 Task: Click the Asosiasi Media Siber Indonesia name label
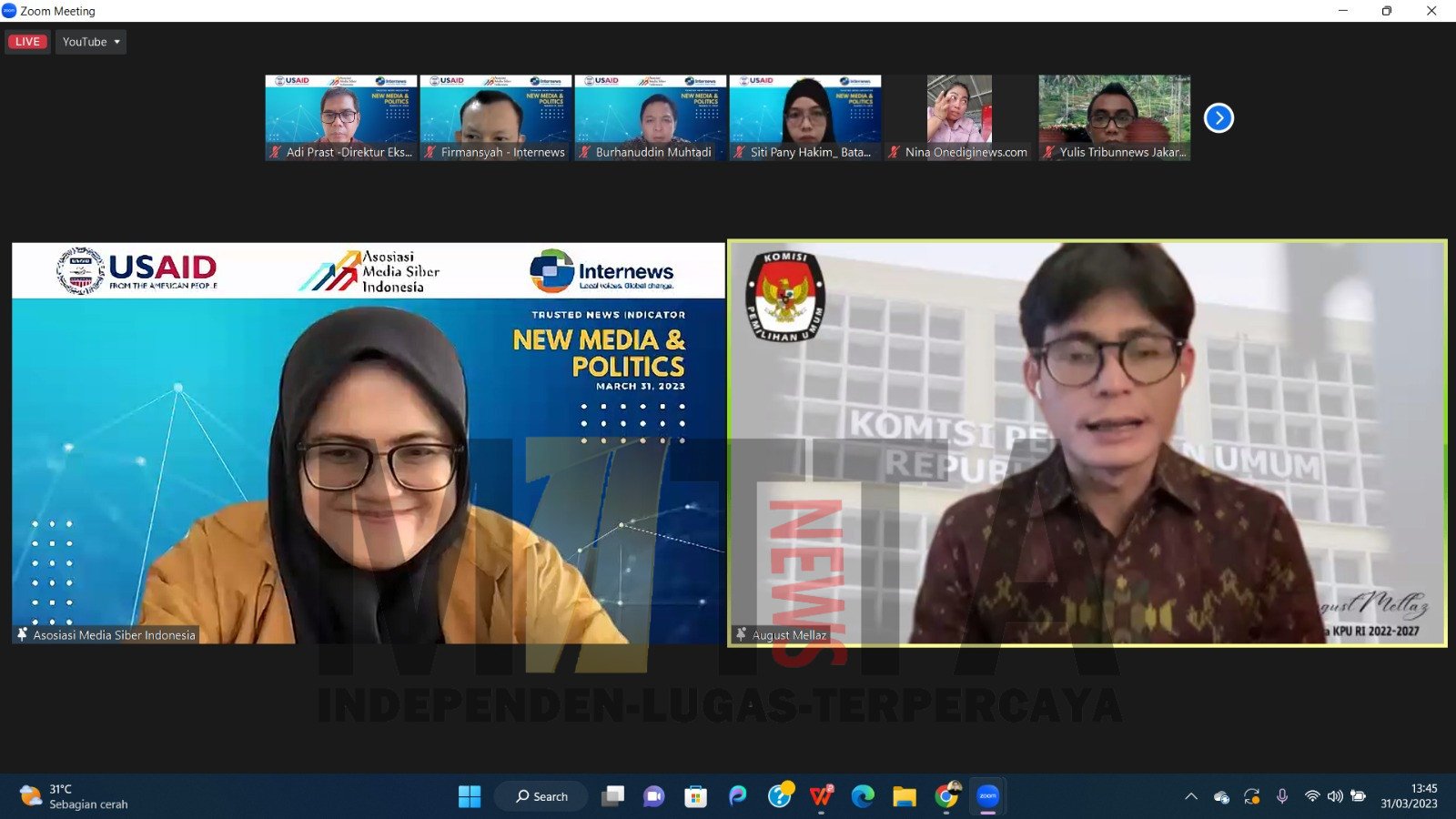pyautogui.click(x=114, y=635)
